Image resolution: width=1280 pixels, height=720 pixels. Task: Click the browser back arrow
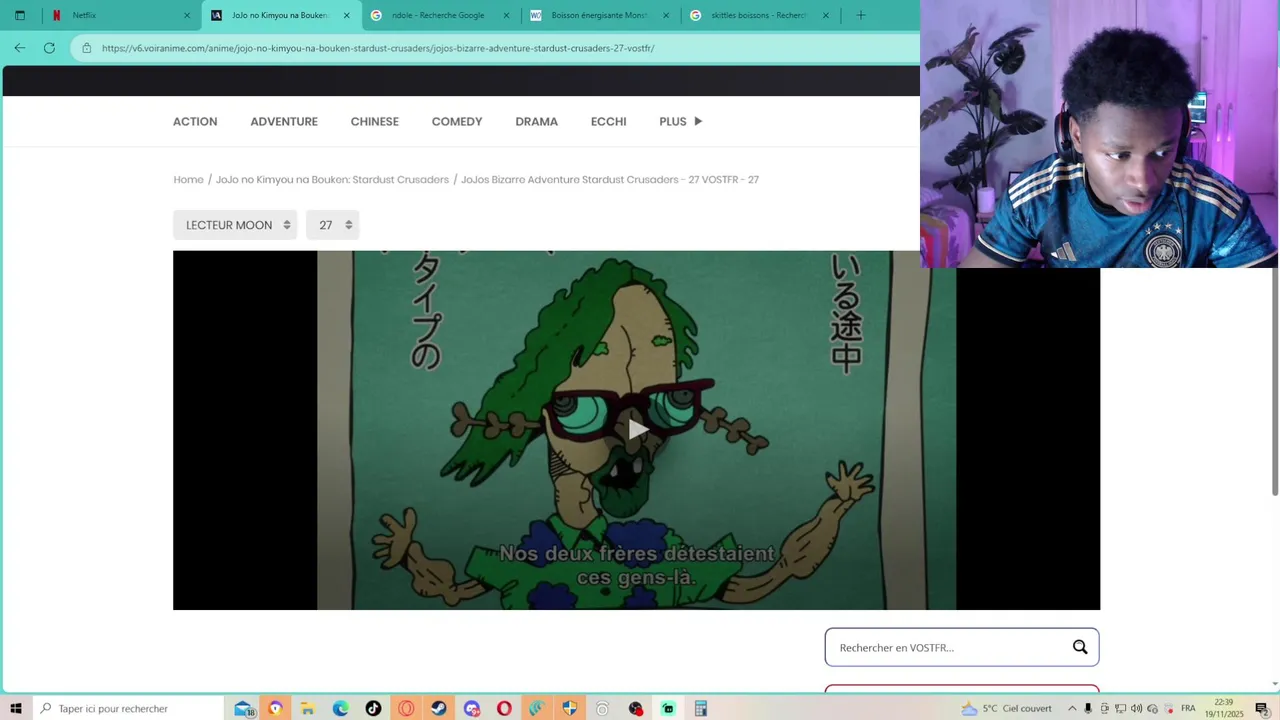point(20,48)
